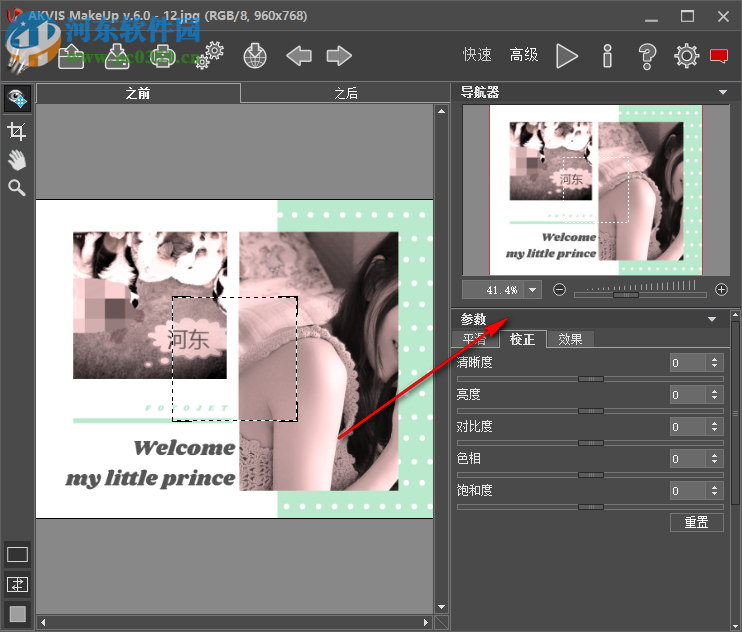Undo with the left arrow icon
742x632 pixels.
(x=299, y=56)
